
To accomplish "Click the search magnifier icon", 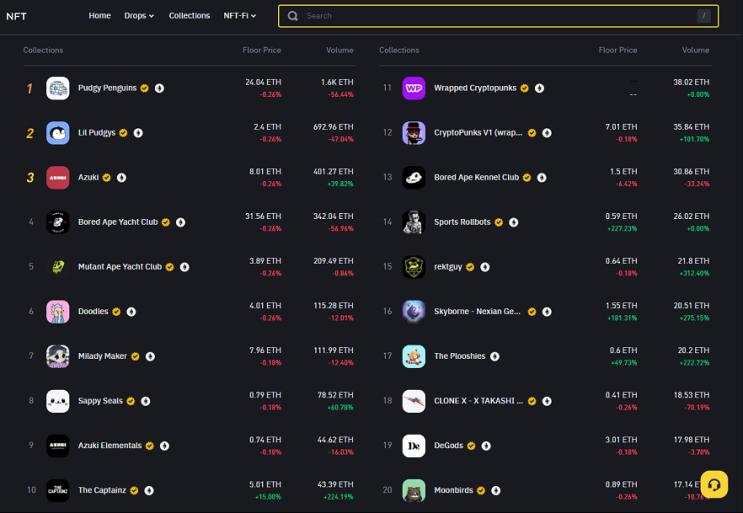I will click(293, 16).
